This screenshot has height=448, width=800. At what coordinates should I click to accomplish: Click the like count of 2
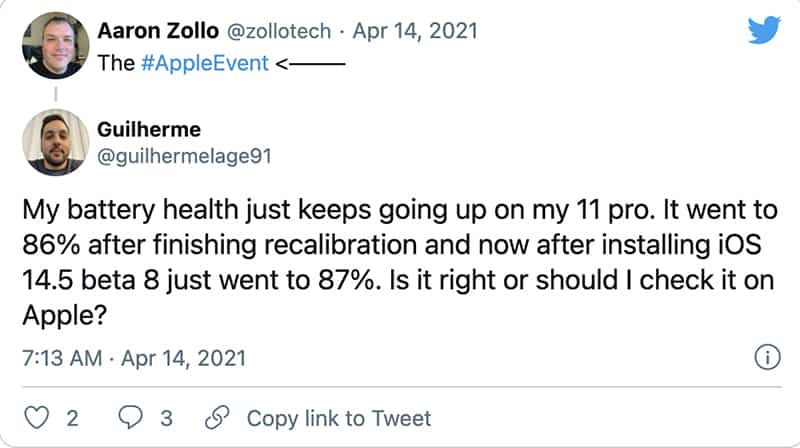click(72, 417)
